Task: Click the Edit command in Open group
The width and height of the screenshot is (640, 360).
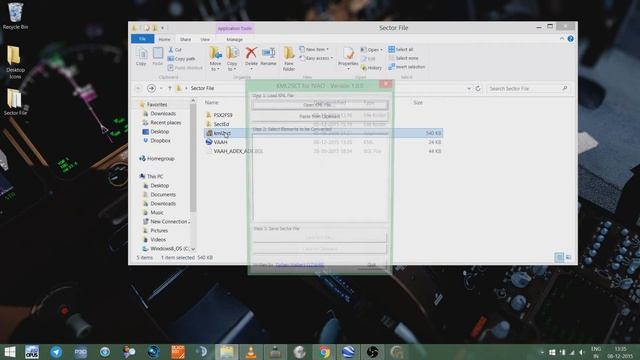Action: pyautogui.click(x=368, y=59)
